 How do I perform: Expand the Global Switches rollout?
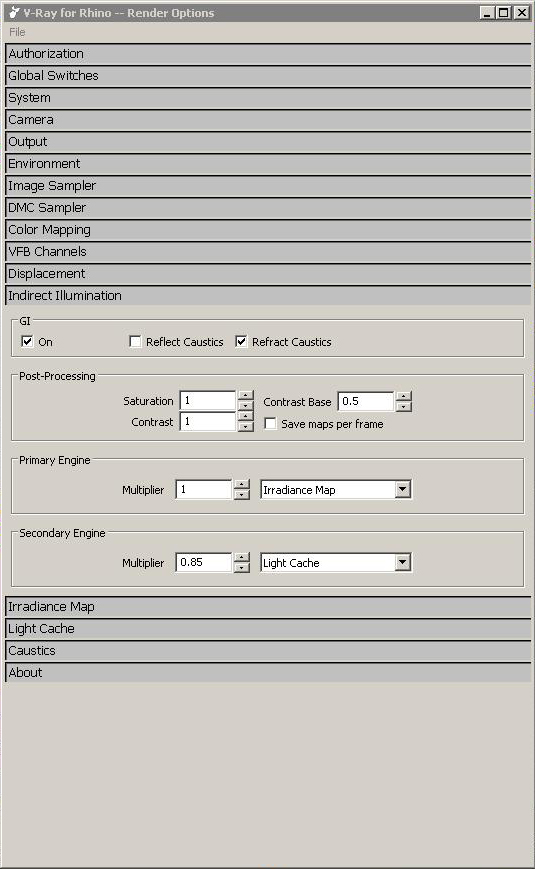268,76
